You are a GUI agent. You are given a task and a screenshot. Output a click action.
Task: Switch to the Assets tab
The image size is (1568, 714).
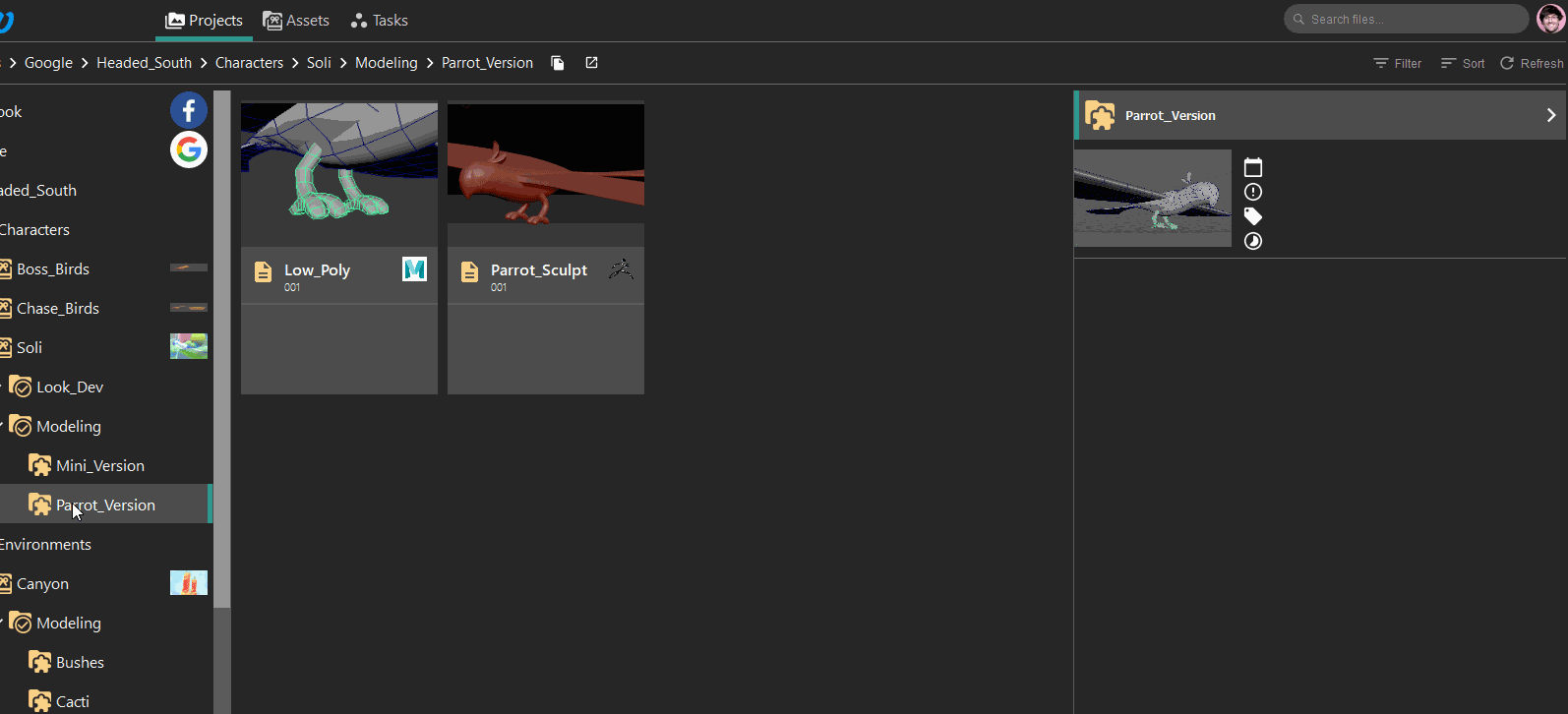[x=296, y=20]
